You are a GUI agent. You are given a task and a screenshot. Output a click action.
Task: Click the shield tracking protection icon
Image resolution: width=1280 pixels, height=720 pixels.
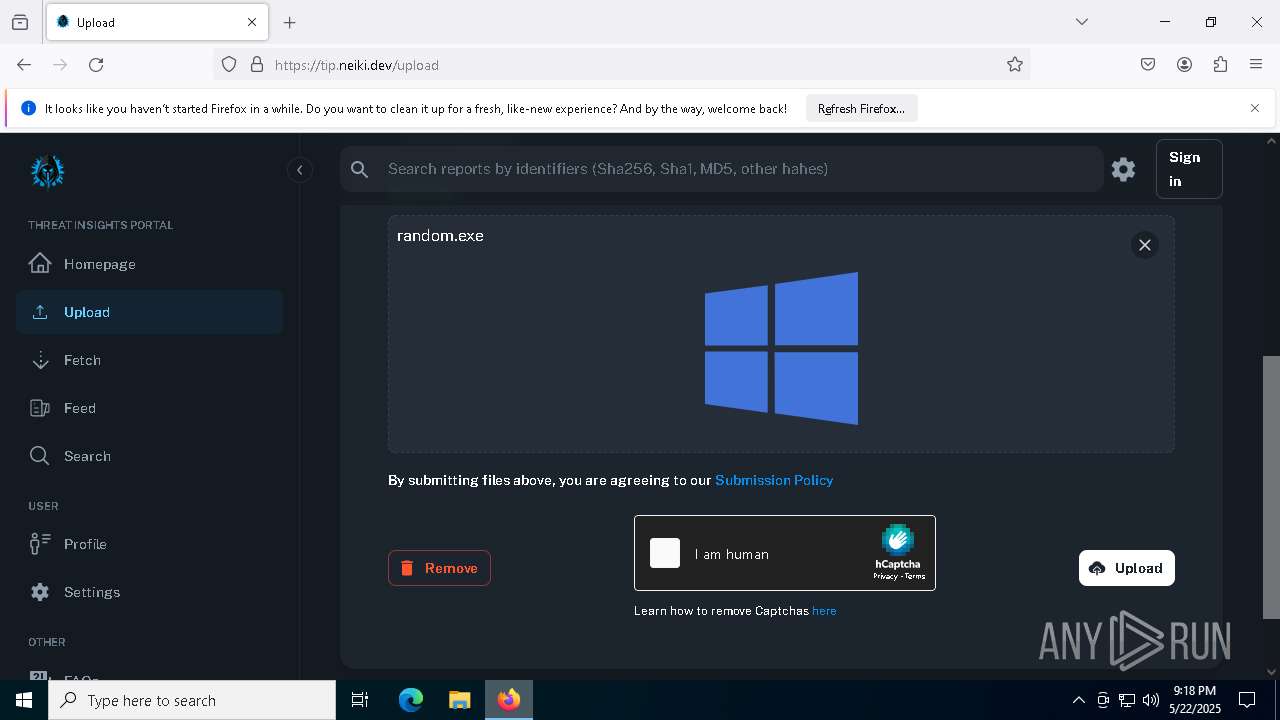pyautogui.click(x=229, y=64)
